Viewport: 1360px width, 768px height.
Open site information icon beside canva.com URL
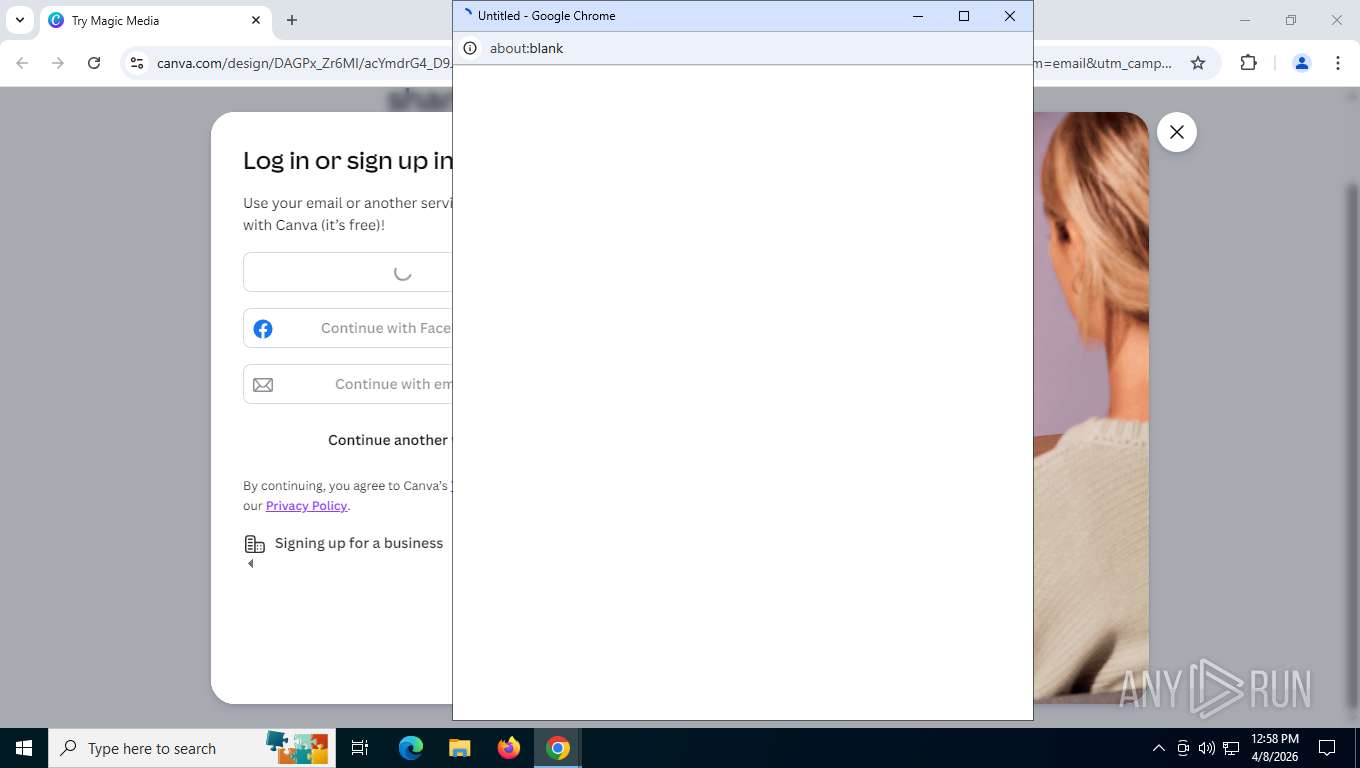137,63
